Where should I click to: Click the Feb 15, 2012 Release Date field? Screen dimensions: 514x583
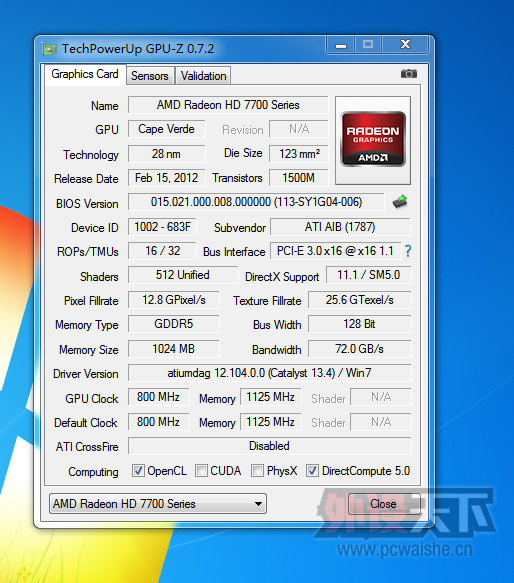[166, 178]
